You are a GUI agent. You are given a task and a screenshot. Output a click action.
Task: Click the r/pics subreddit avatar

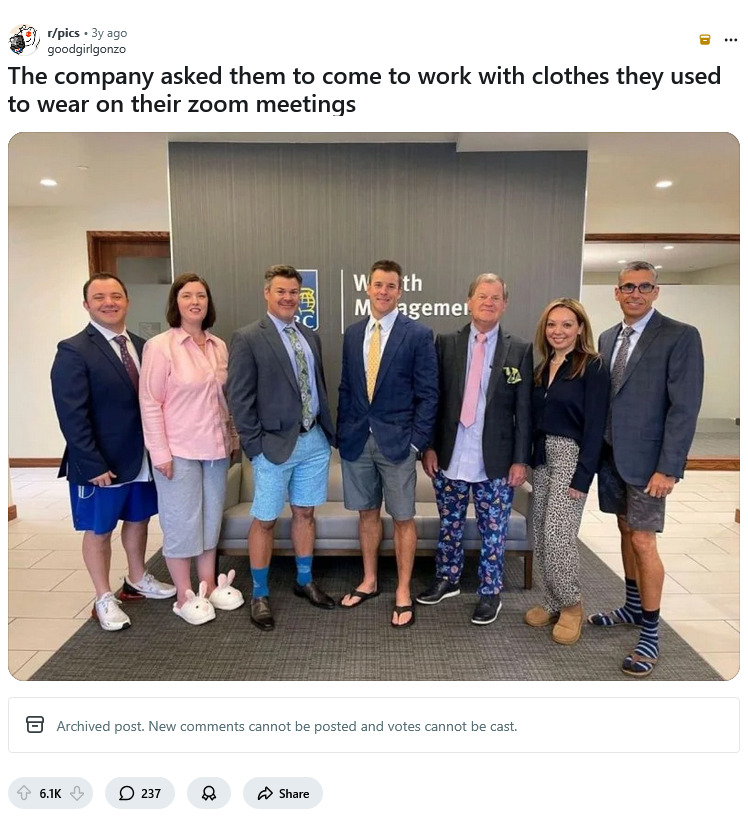(24, 40)
